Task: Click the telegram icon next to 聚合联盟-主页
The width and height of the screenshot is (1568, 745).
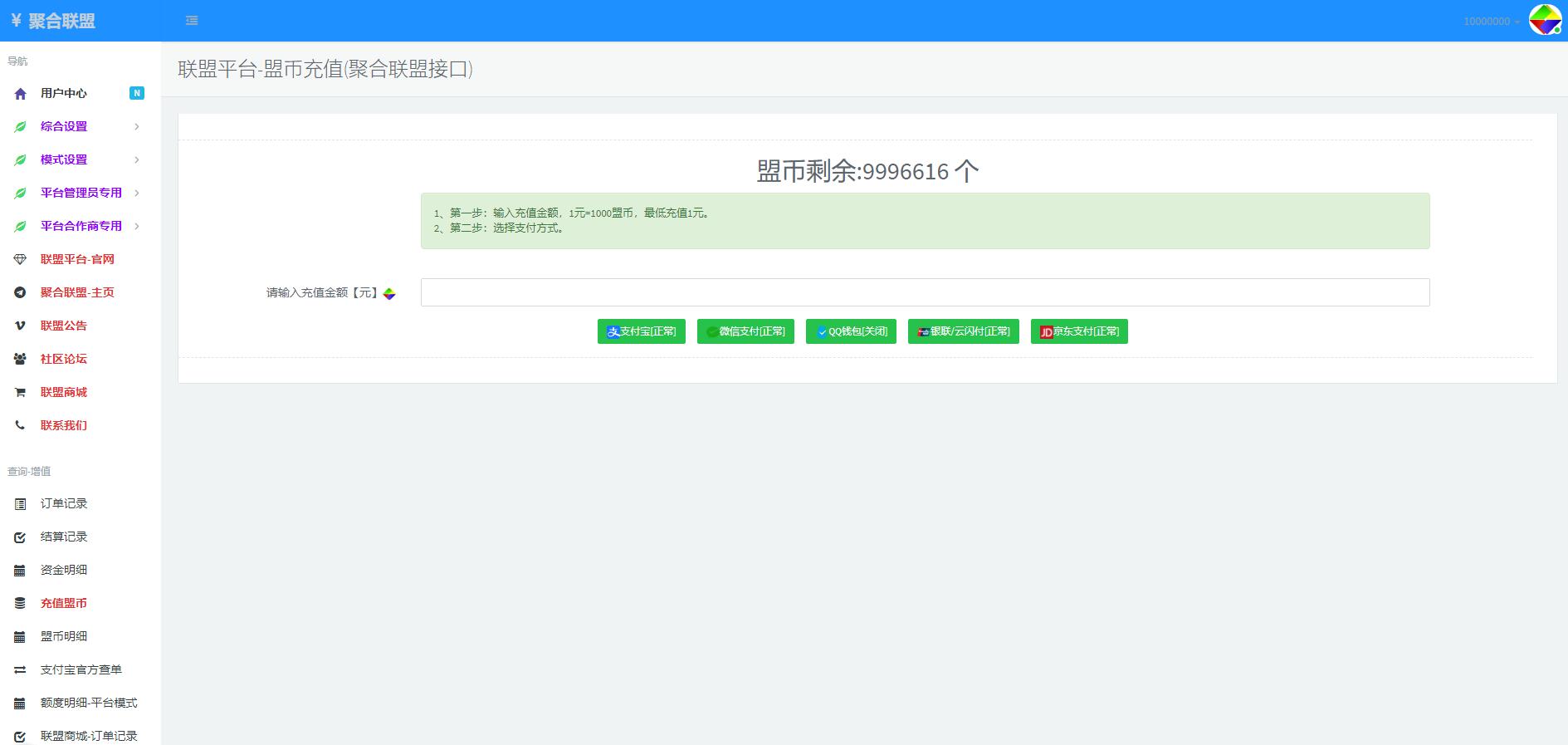Action: [21, 293]
